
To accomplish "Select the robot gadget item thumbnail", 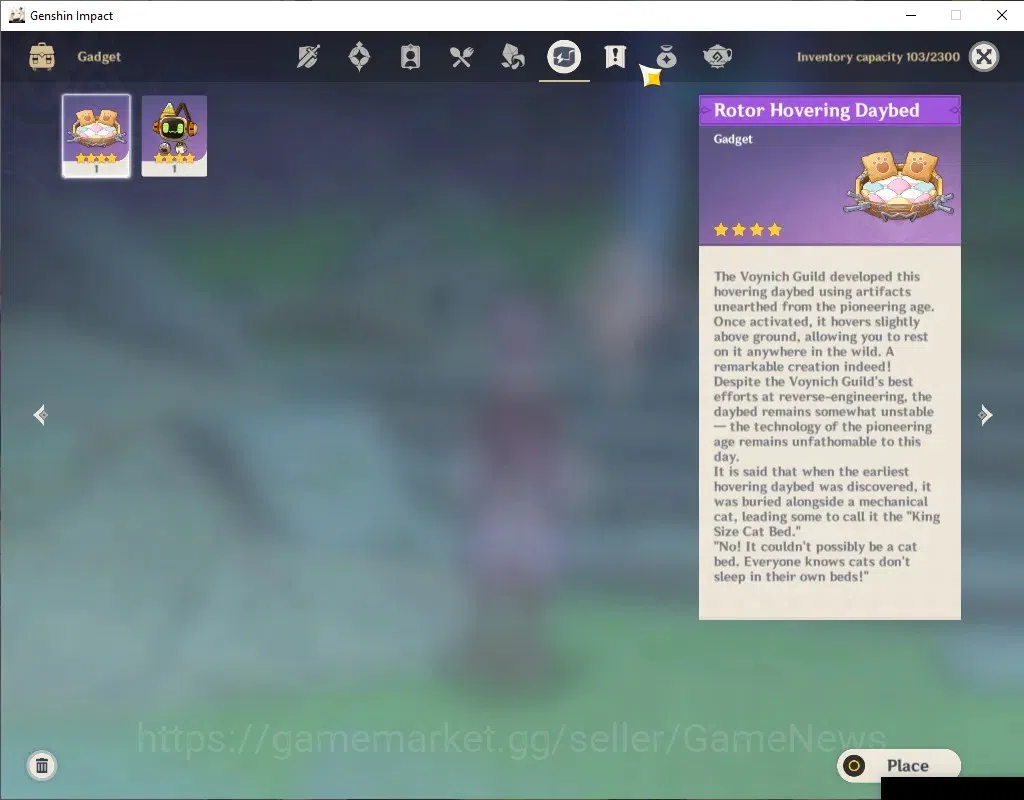I will (x=174, y=136).
